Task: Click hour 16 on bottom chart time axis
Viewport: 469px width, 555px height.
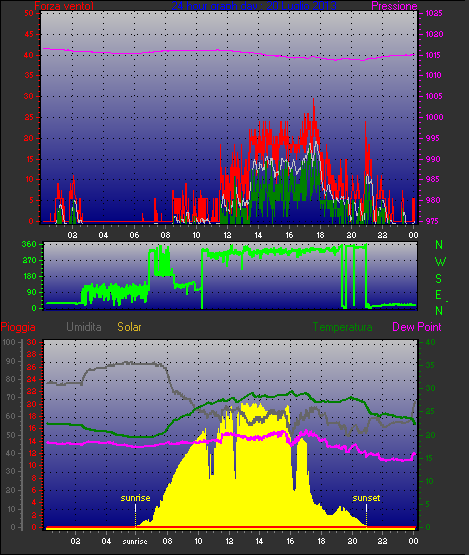Action: tap(290, 541)
